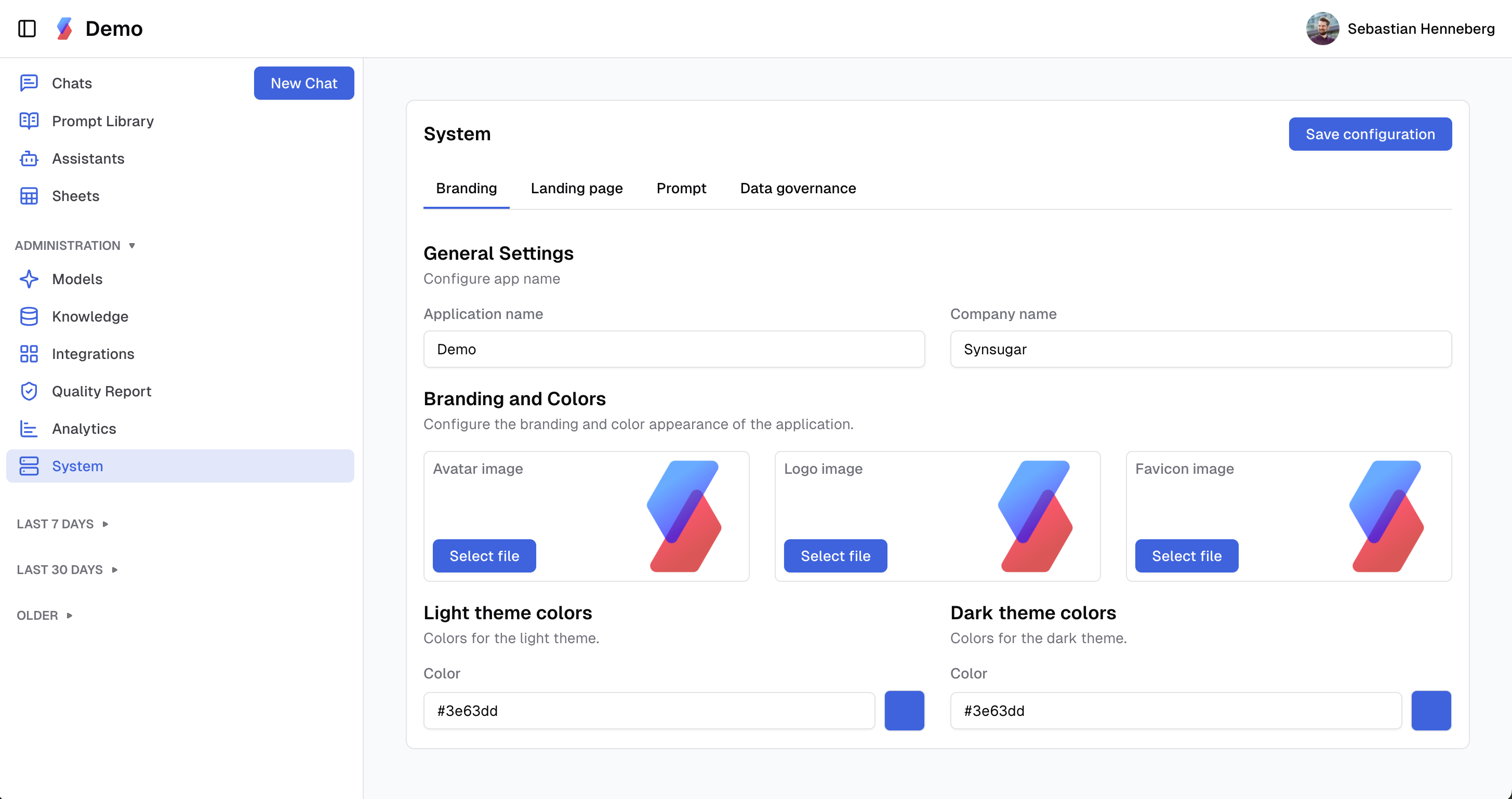Click the Save configuration button

click(x=1371, y=134)
